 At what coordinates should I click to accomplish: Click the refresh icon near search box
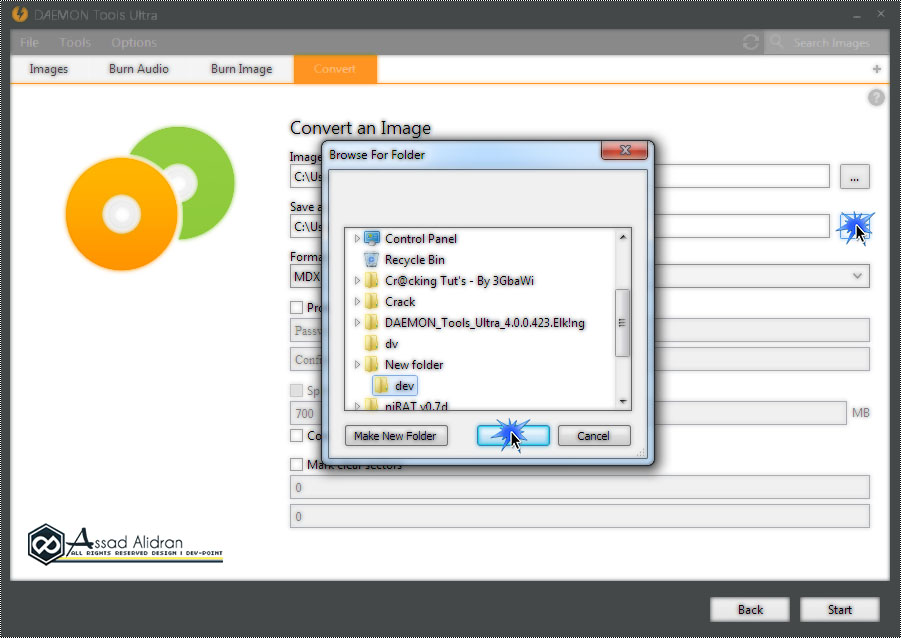[750, 43]
